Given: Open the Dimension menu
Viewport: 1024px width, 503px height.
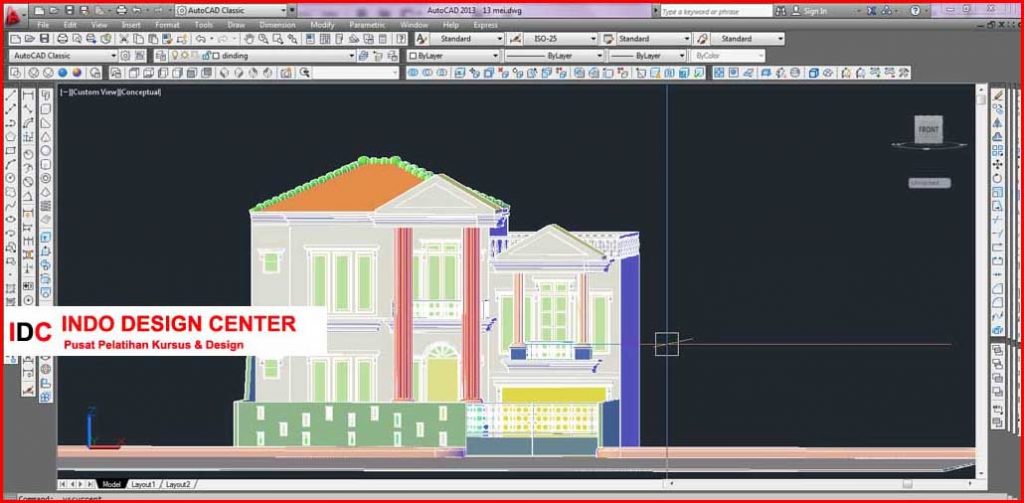Looking at the screenshot, I should 278,25.
